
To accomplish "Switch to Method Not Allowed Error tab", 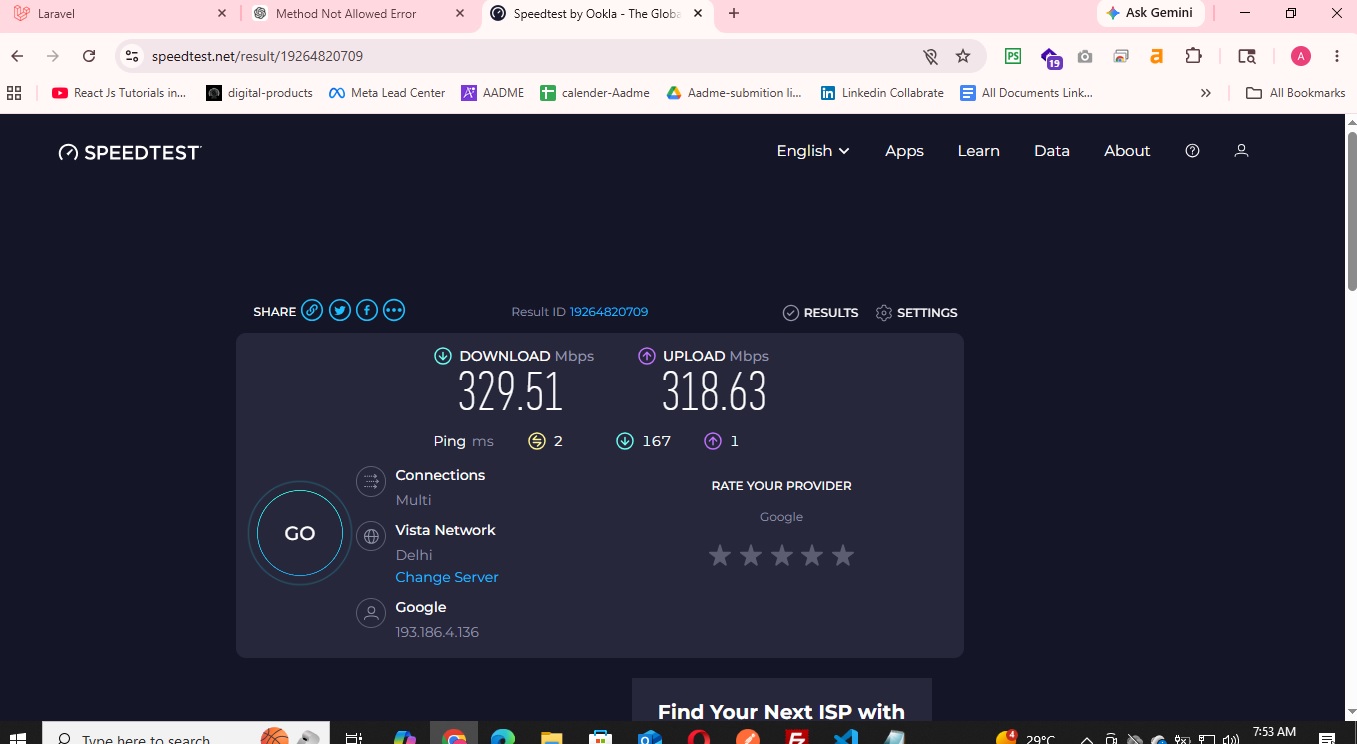I will [x=359, y=14].
